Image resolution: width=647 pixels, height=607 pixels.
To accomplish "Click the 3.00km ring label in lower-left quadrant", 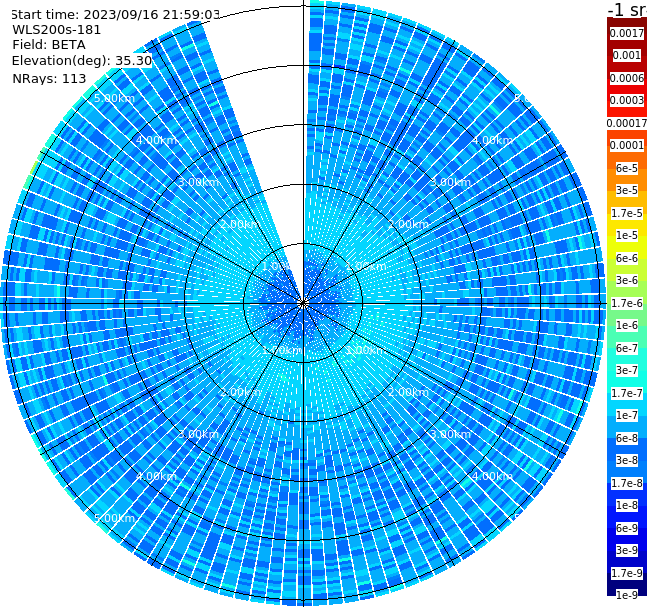I will pos(198,434).
